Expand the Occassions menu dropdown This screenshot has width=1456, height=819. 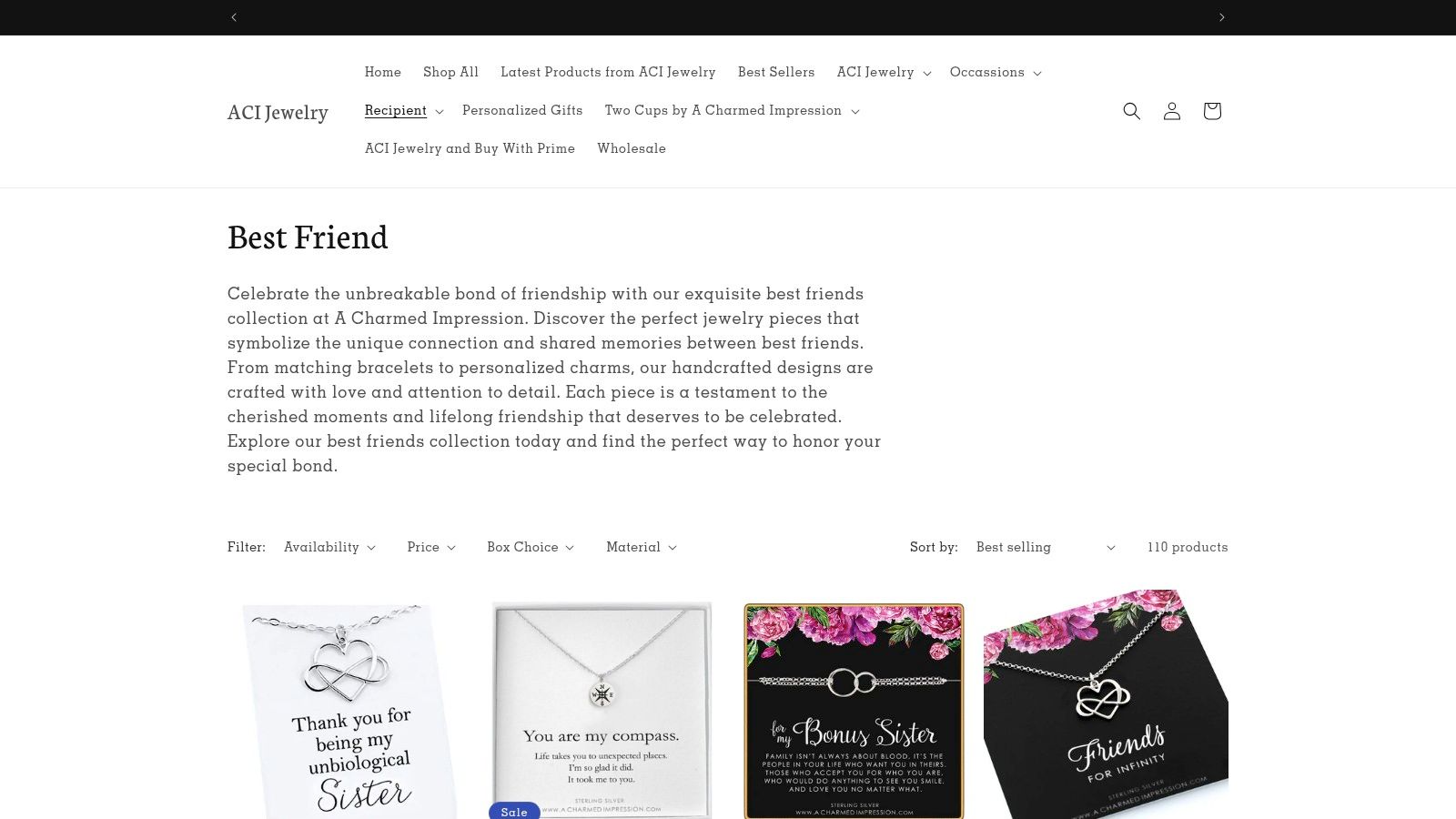tap(996, 73)
